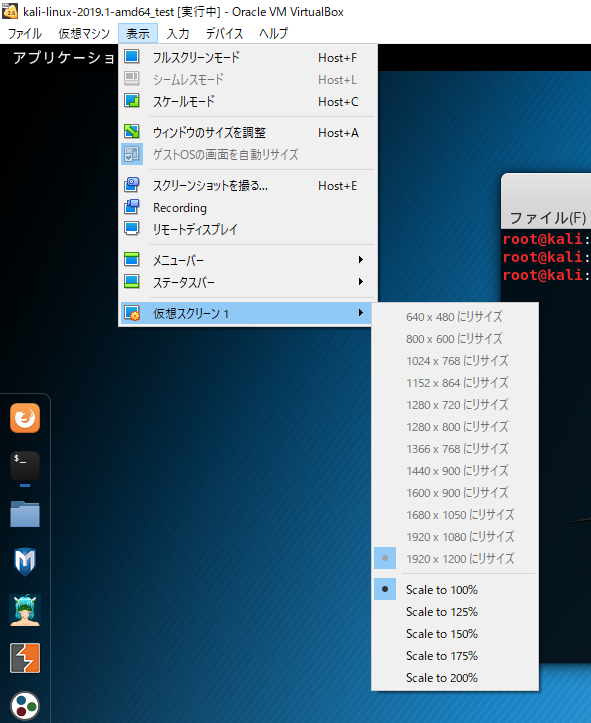The height and width of the screenshot is (723, 591).
Task: Select Scale to 150% option
Action: (455, 634)
